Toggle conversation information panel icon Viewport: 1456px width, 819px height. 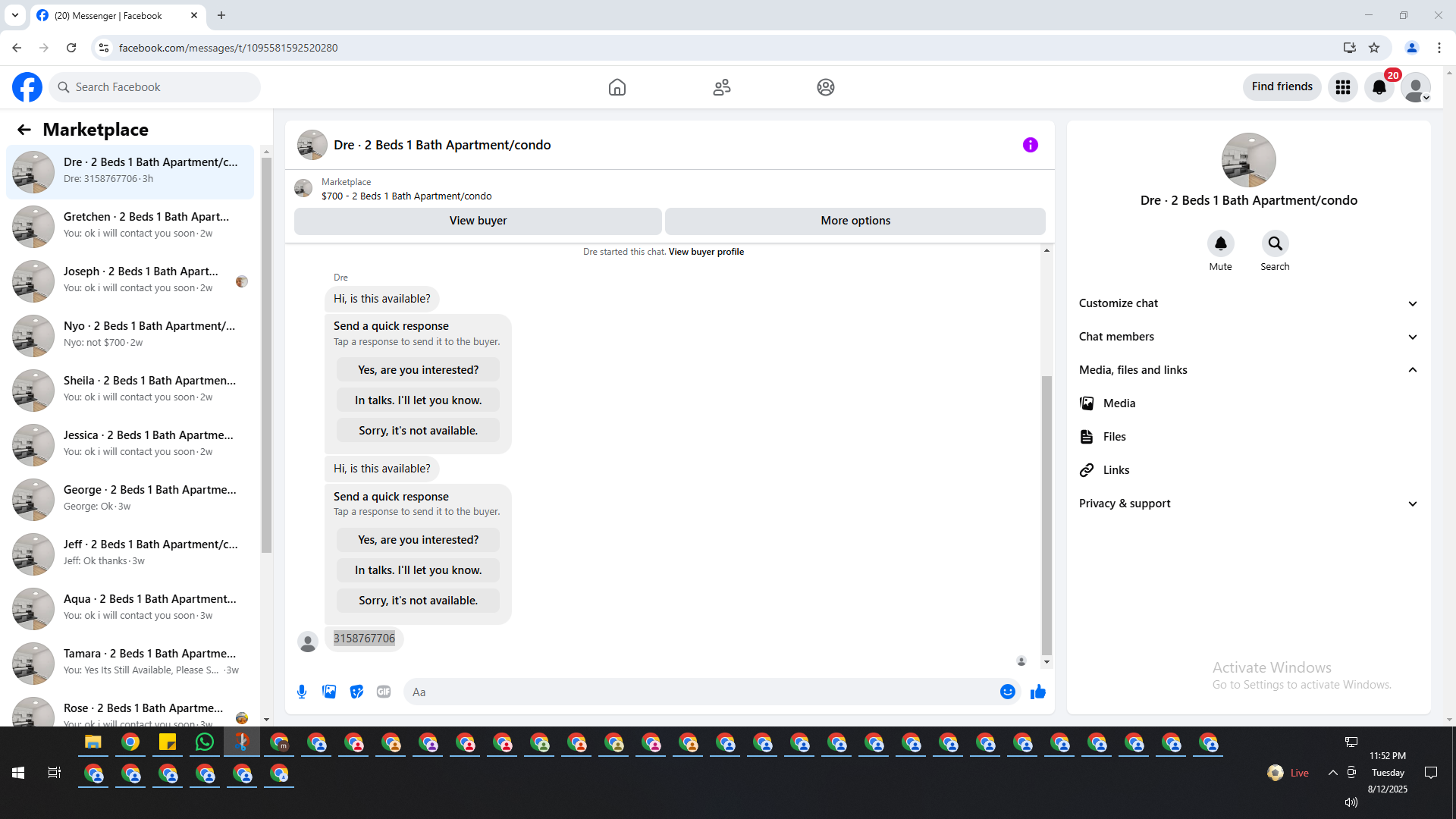(1030, 145)
